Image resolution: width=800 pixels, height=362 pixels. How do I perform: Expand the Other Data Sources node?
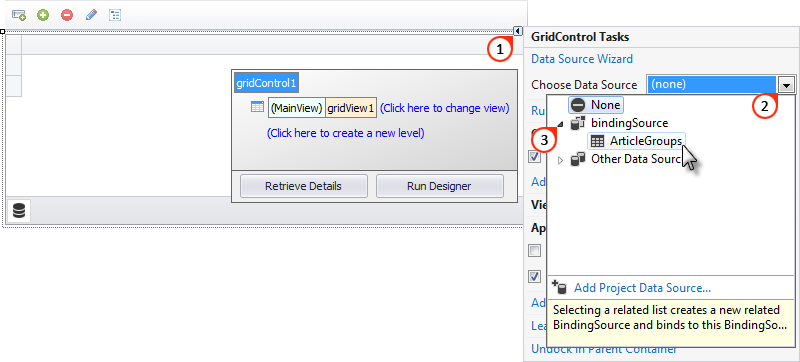(561, 160)
